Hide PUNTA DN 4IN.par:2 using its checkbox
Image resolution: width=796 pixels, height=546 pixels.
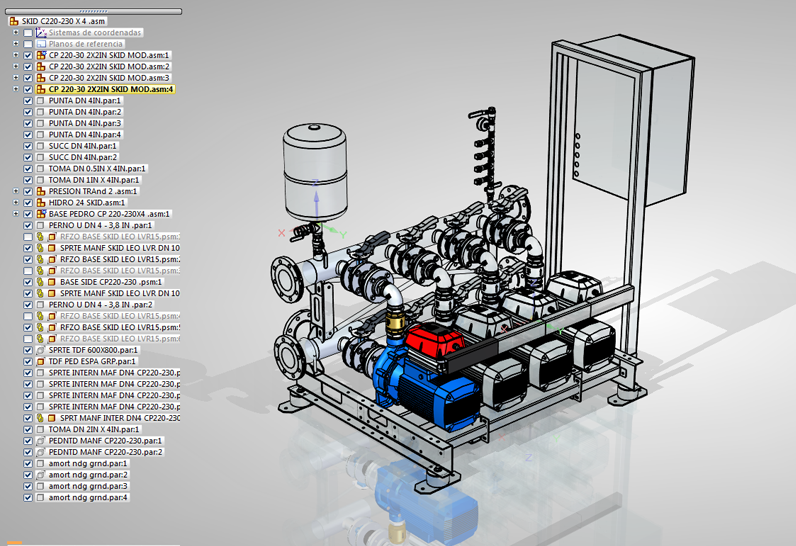point(28,112)
